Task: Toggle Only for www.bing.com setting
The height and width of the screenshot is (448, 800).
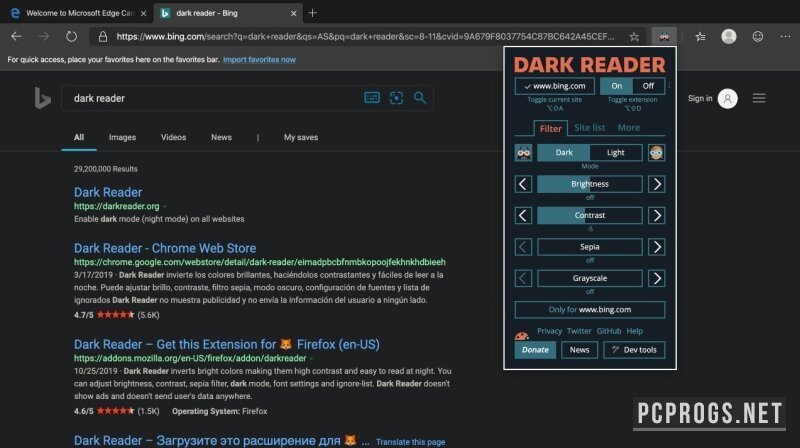Action: [x=590, y=310]
